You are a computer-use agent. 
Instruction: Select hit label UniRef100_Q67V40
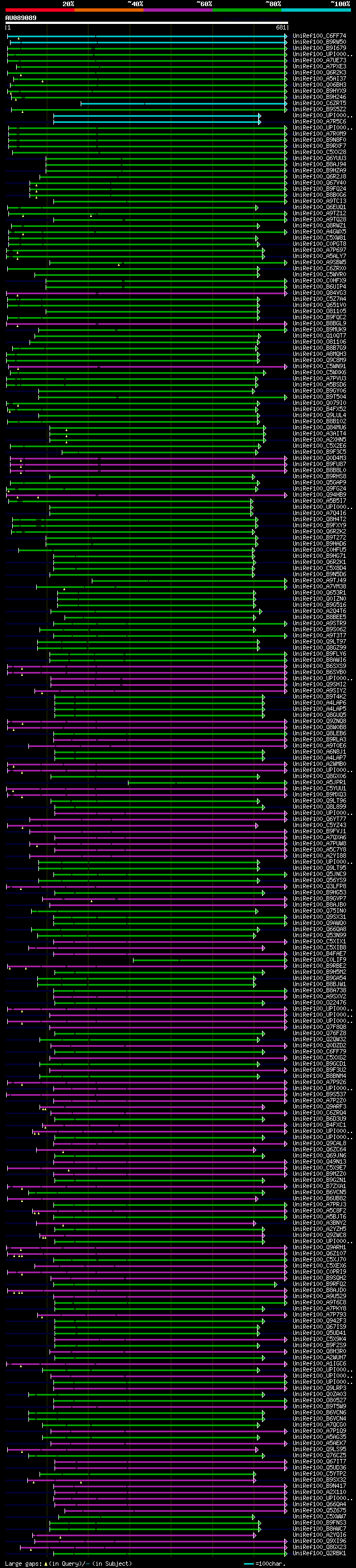tap(319, 182)
